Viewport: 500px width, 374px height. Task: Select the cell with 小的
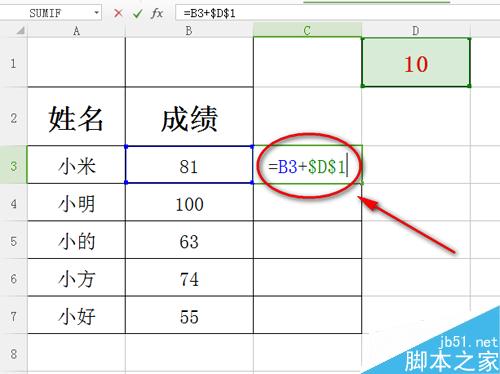tap(76, 240)
